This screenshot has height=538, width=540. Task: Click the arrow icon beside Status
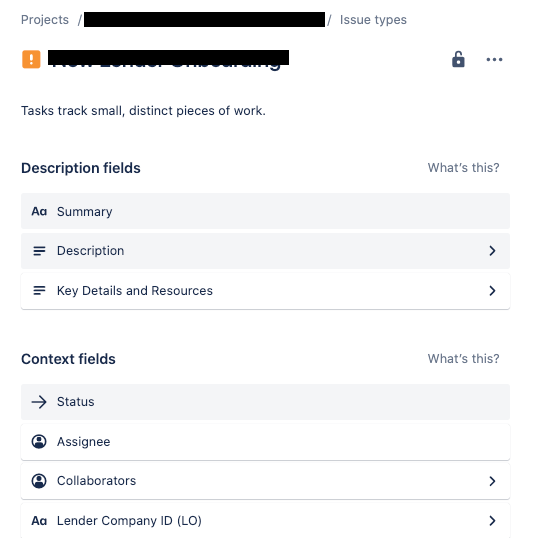point(39,402)
